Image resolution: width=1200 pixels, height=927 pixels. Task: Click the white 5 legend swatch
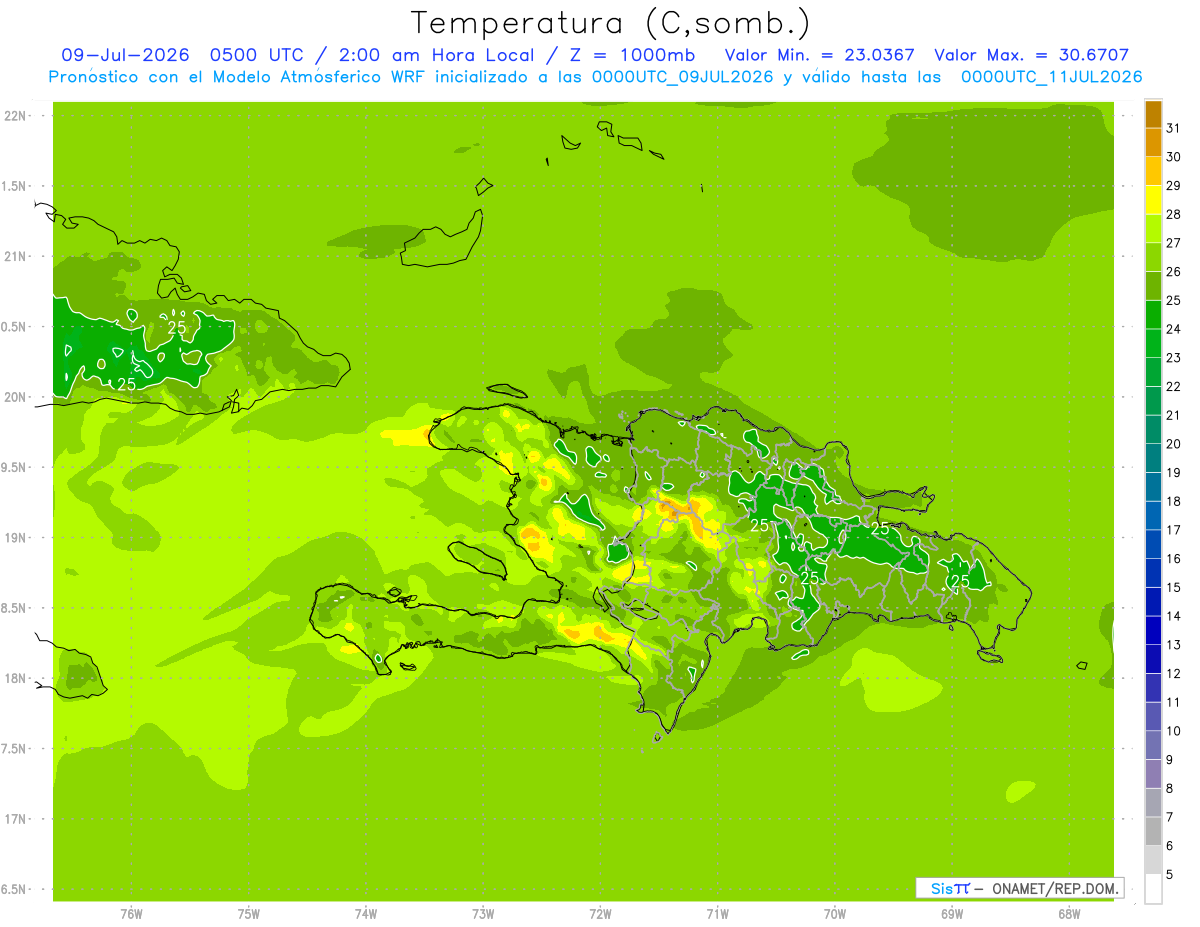(x=1153, y=889)
